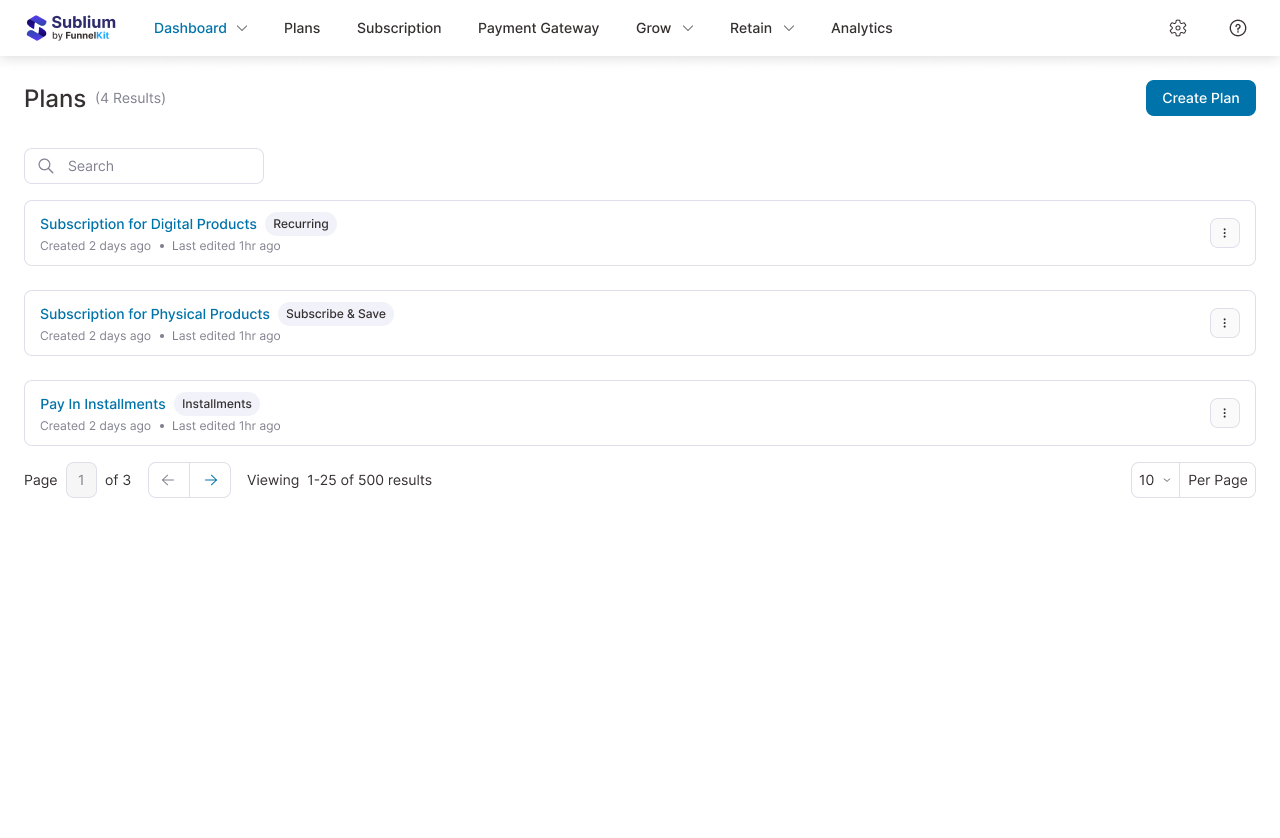Open options menu for Subscription for Digital Products
1280x838 pixels.
[x=1224, y=232]
